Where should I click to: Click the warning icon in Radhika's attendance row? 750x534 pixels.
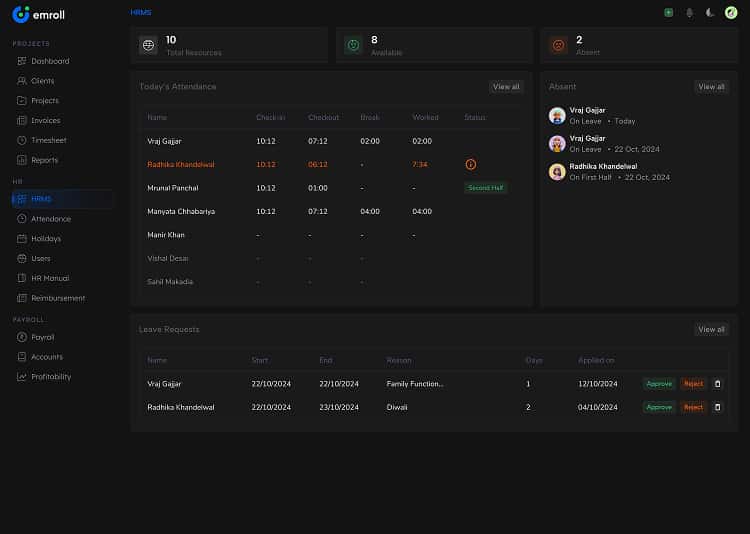click(471, 164)
